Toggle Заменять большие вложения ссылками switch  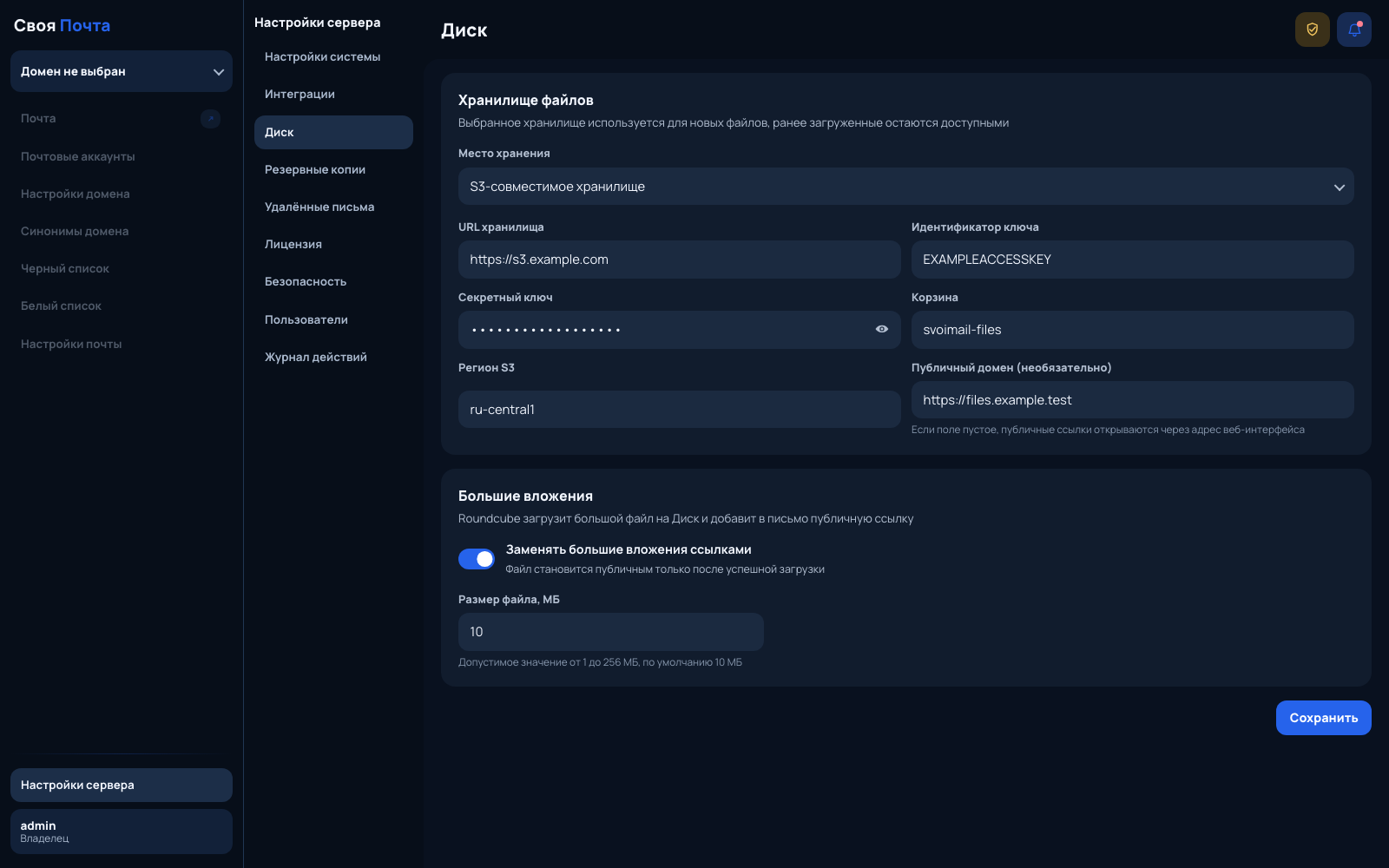coord(477,559)
